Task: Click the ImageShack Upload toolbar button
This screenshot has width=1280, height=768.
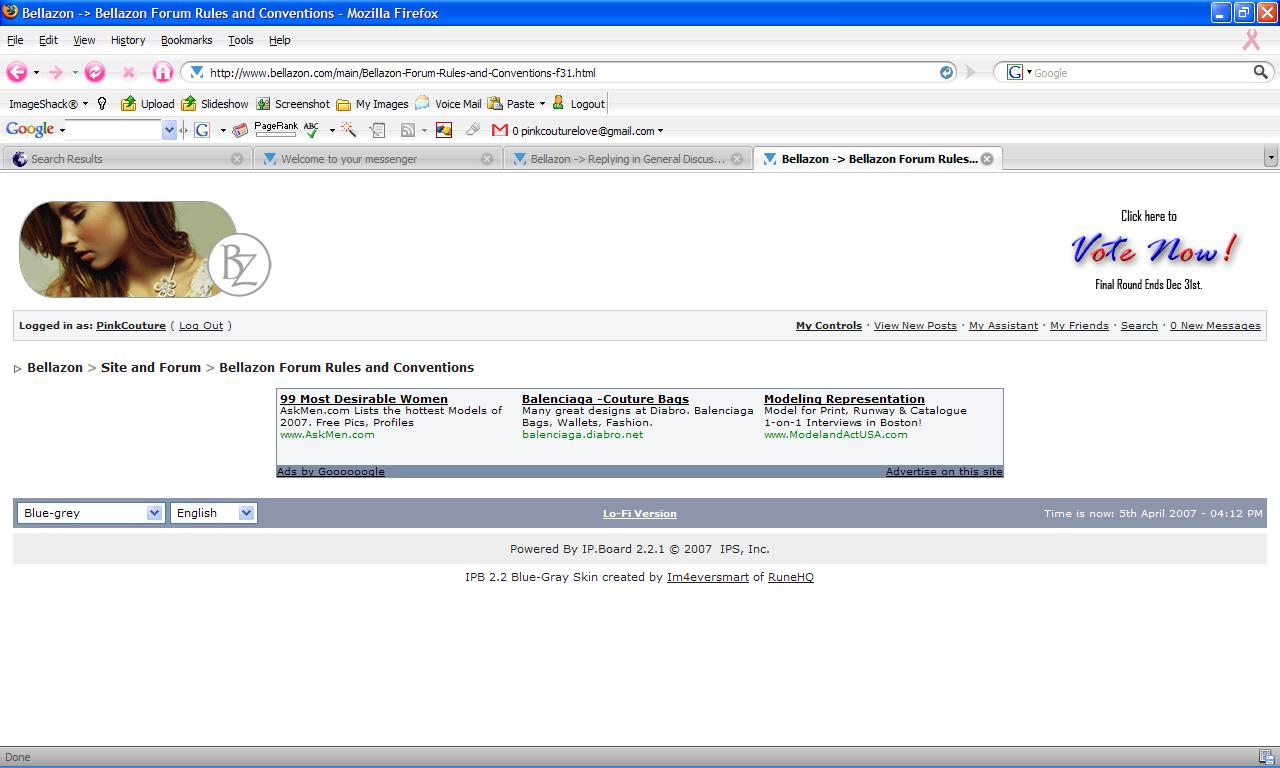Action: click(147, 104)
